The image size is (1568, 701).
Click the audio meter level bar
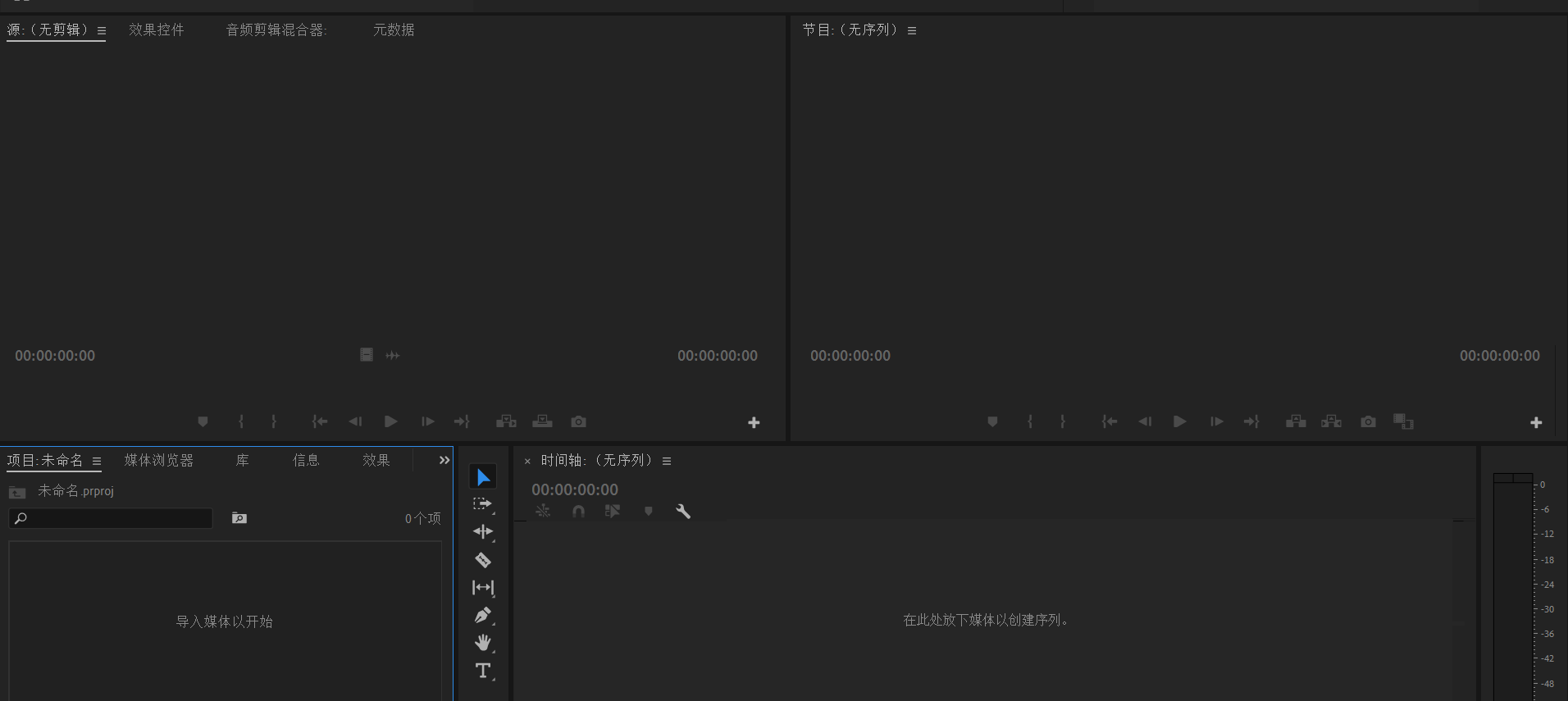1513,586
